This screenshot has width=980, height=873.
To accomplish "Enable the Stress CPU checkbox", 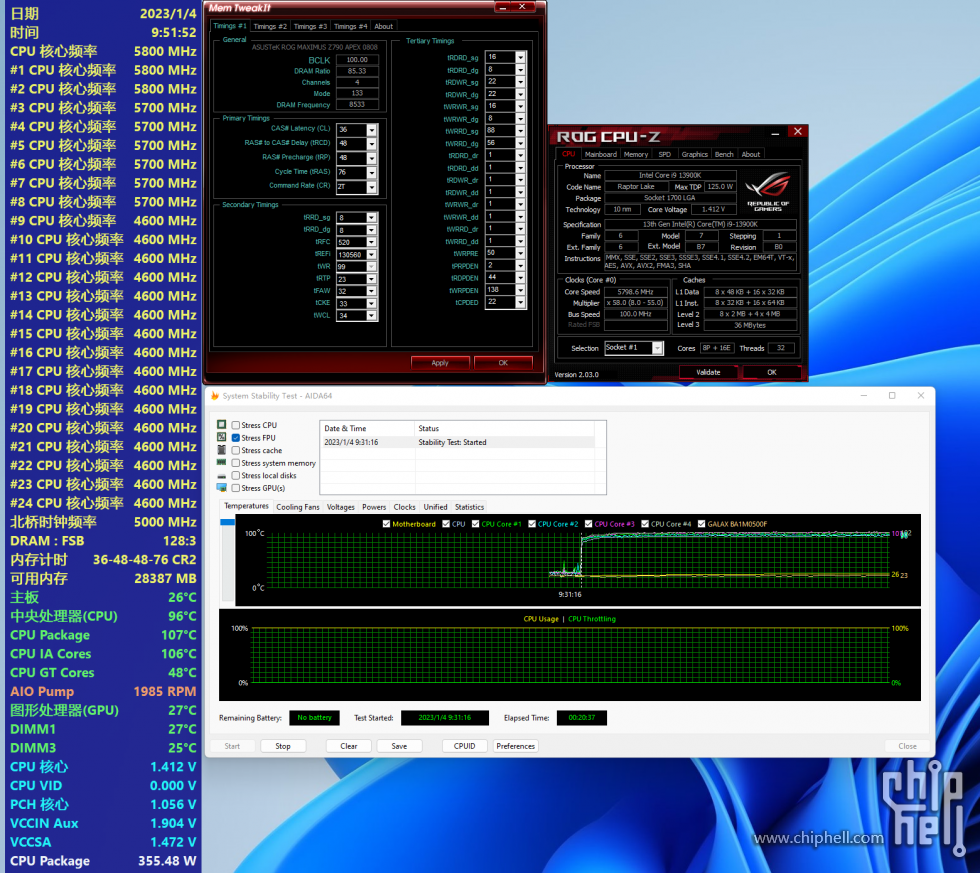I will point(236,425).
